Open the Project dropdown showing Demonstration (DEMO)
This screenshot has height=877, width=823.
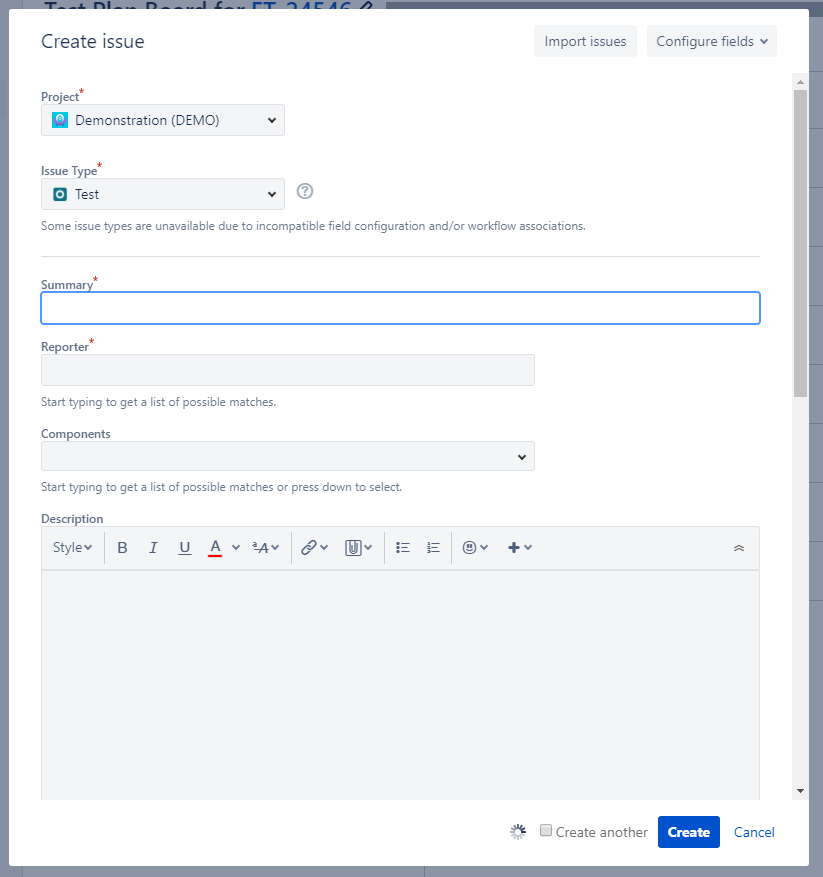pos(163,120)
